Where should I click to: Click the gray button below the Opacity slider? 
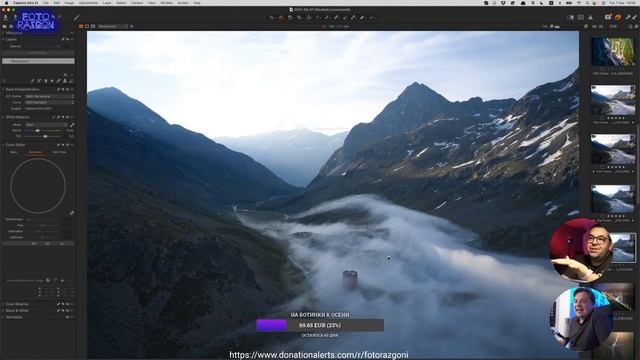point(38,53)
